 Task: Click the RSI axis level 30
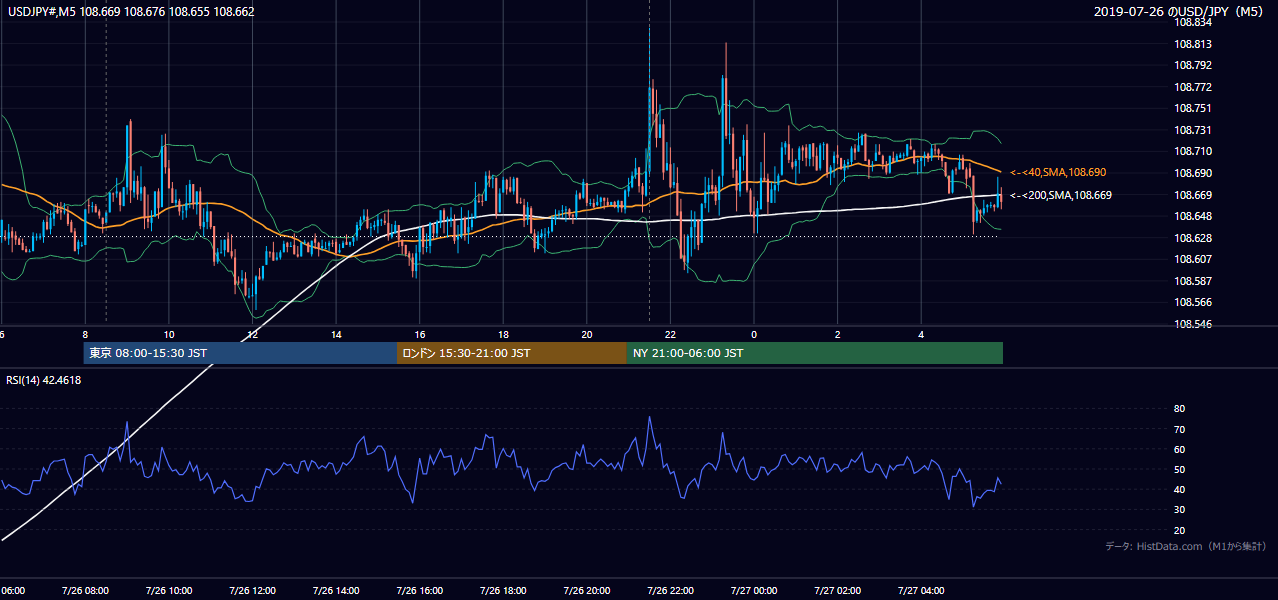[1179, 510]
